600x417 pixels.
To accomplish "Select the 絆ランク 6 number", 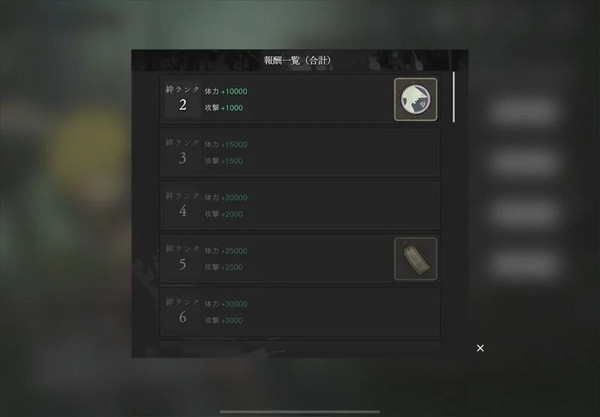I will coord(183,317).
